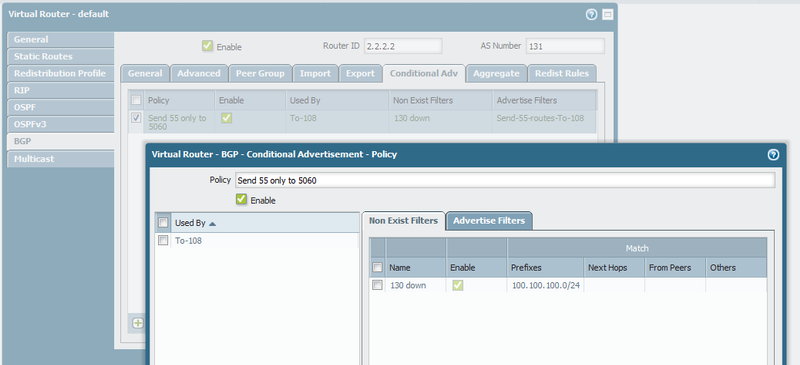This screenshot has height=365, width=800.
Task: Open the Redistribution Profile sidebar section
Action: (x=61, y=73)
